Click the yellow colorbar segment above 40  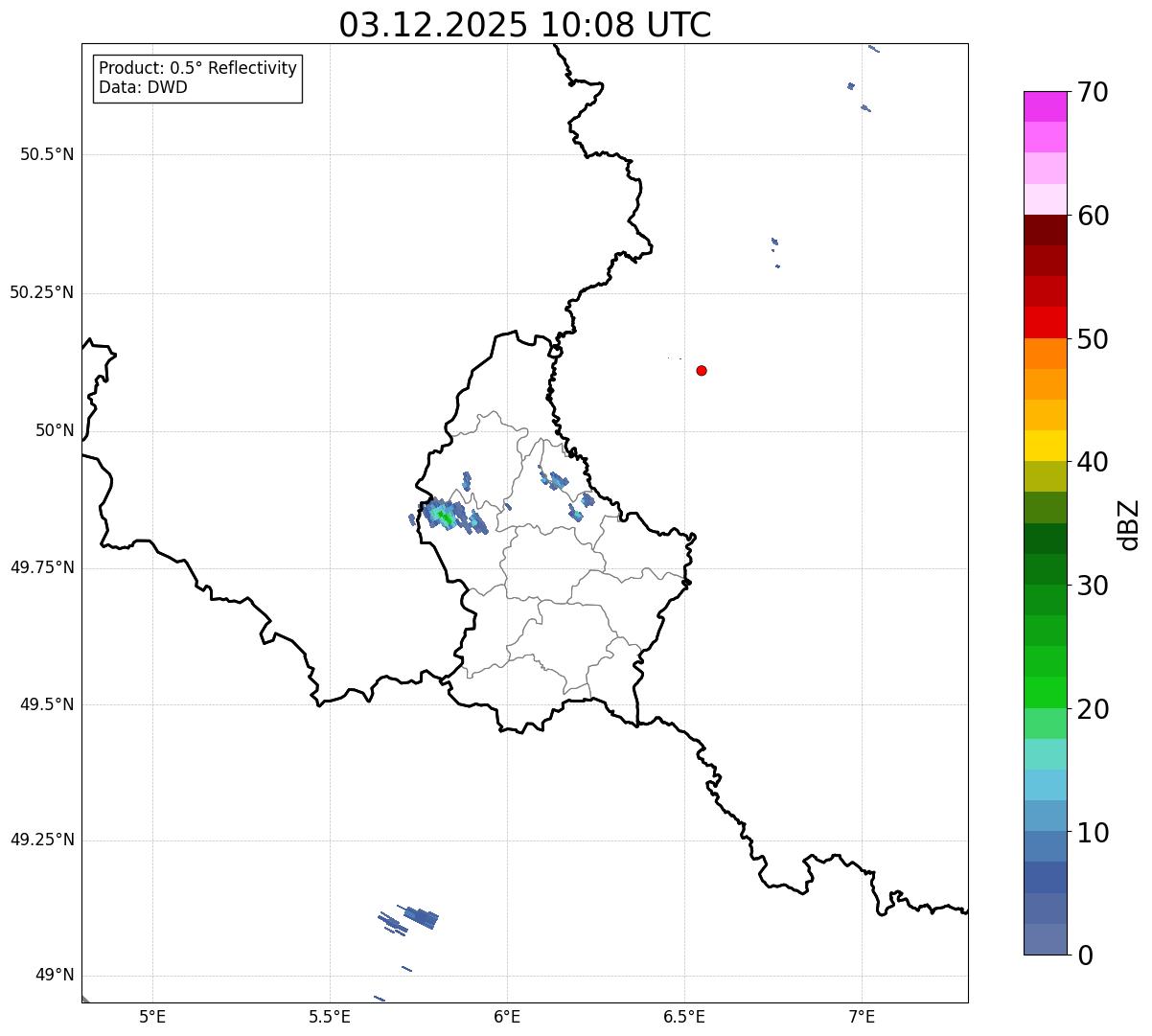1046,446
